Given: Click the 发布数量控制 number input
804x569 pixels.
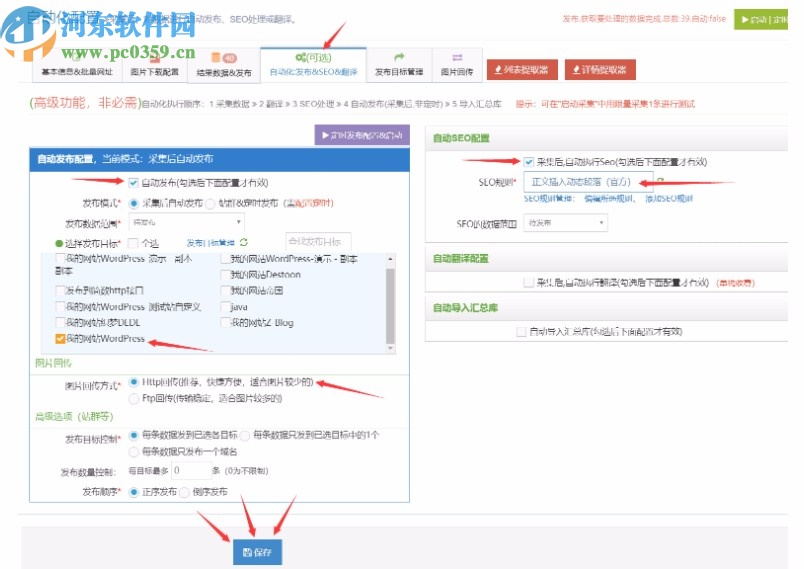Looking at the screenshot, I should pos(191,470).
